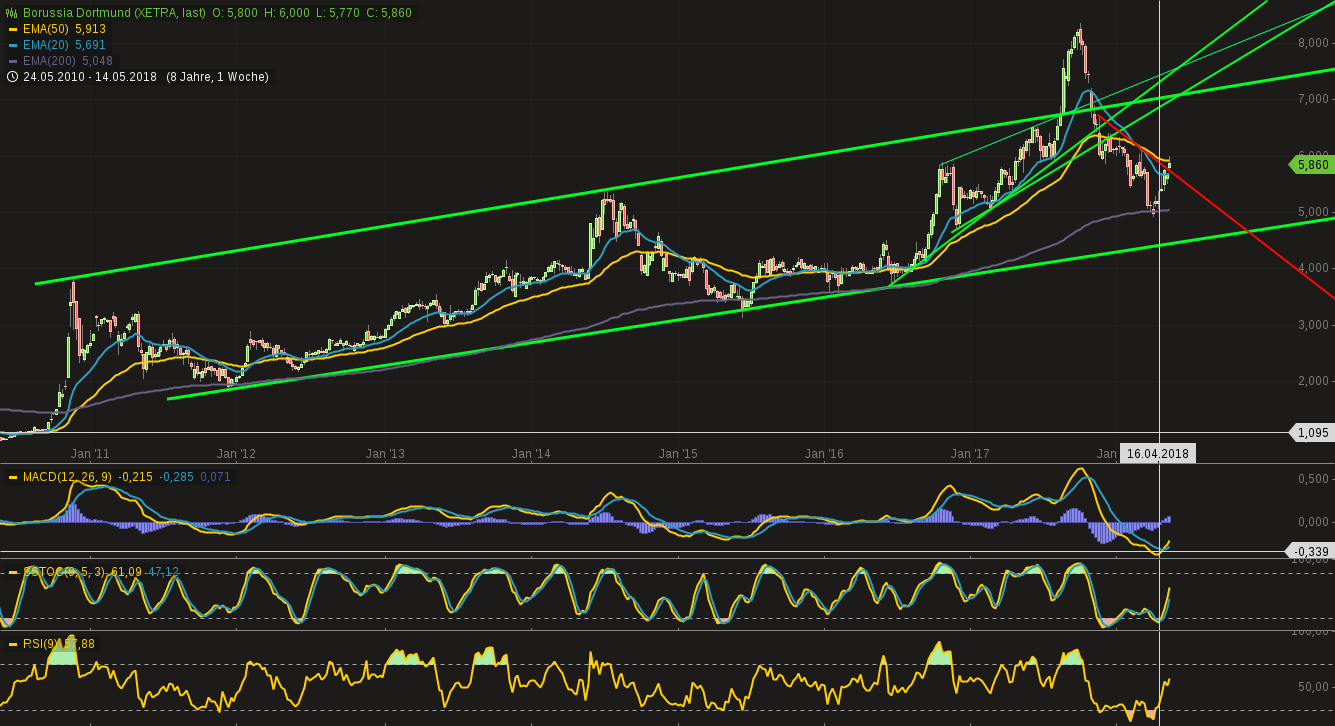The height and width of the screenshot is (726, 1335).
Task: Click the 4,000 price axis label
Action: 1313,268
